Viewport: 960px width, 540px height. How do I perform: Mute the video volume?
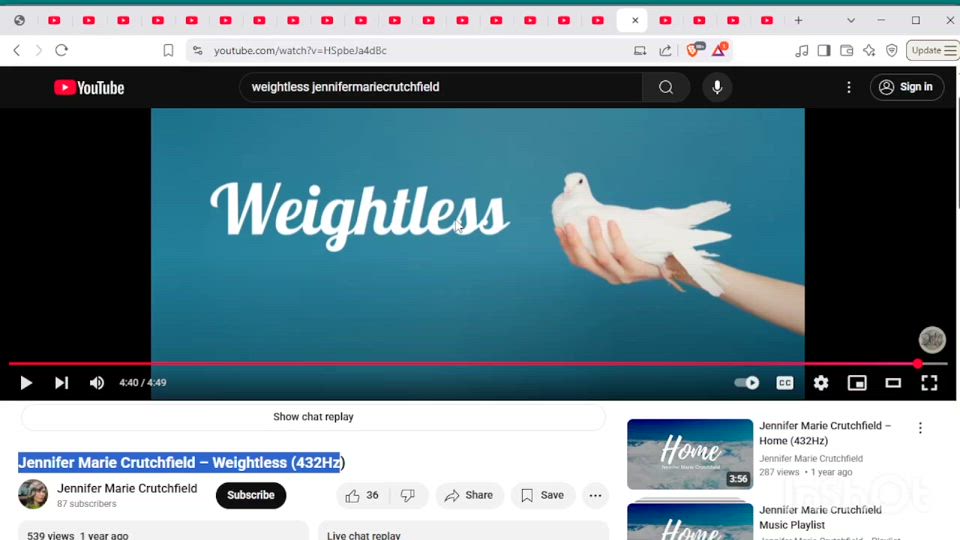pos(97,383)
